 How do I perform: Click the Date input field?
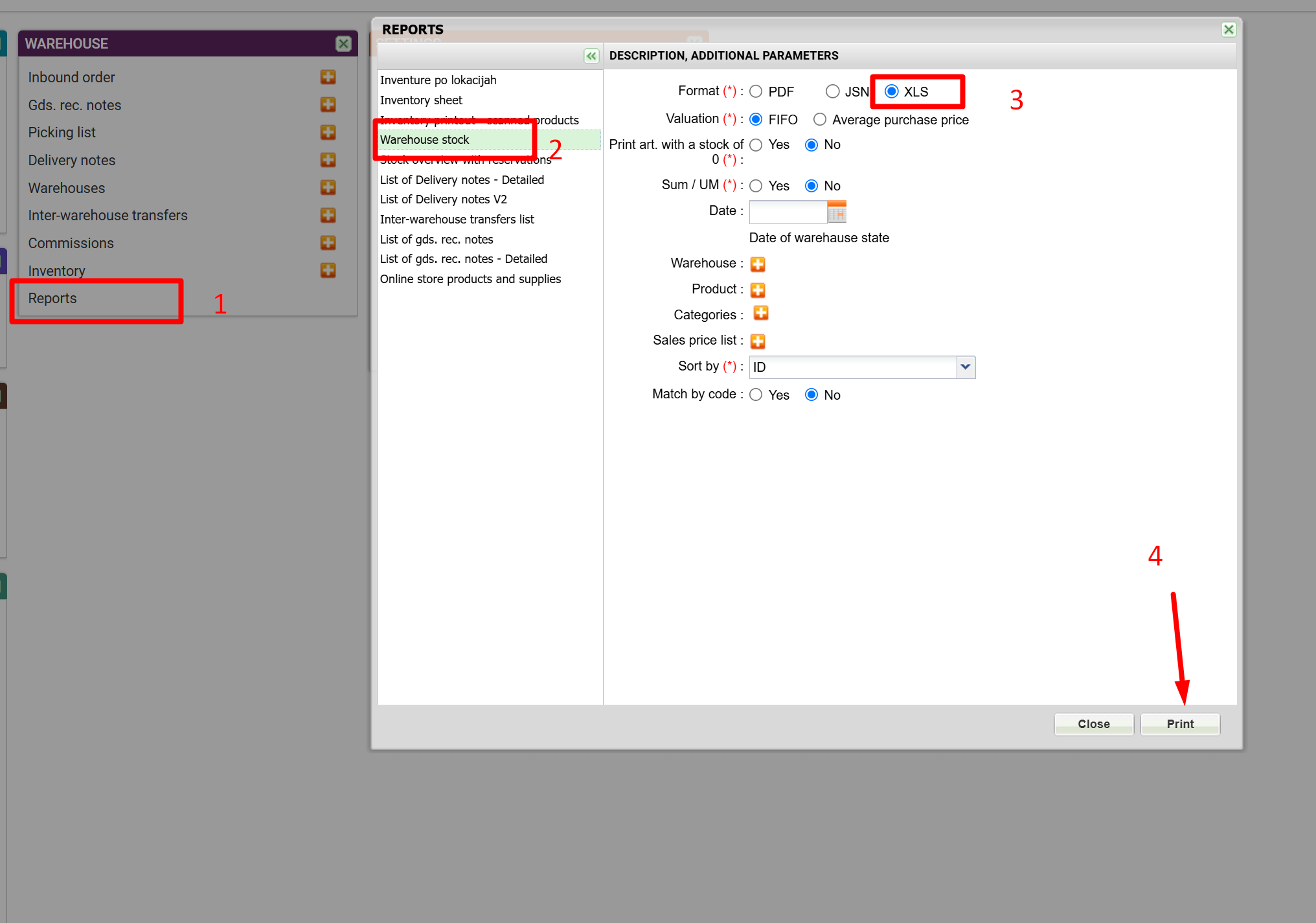pos(788,212)
